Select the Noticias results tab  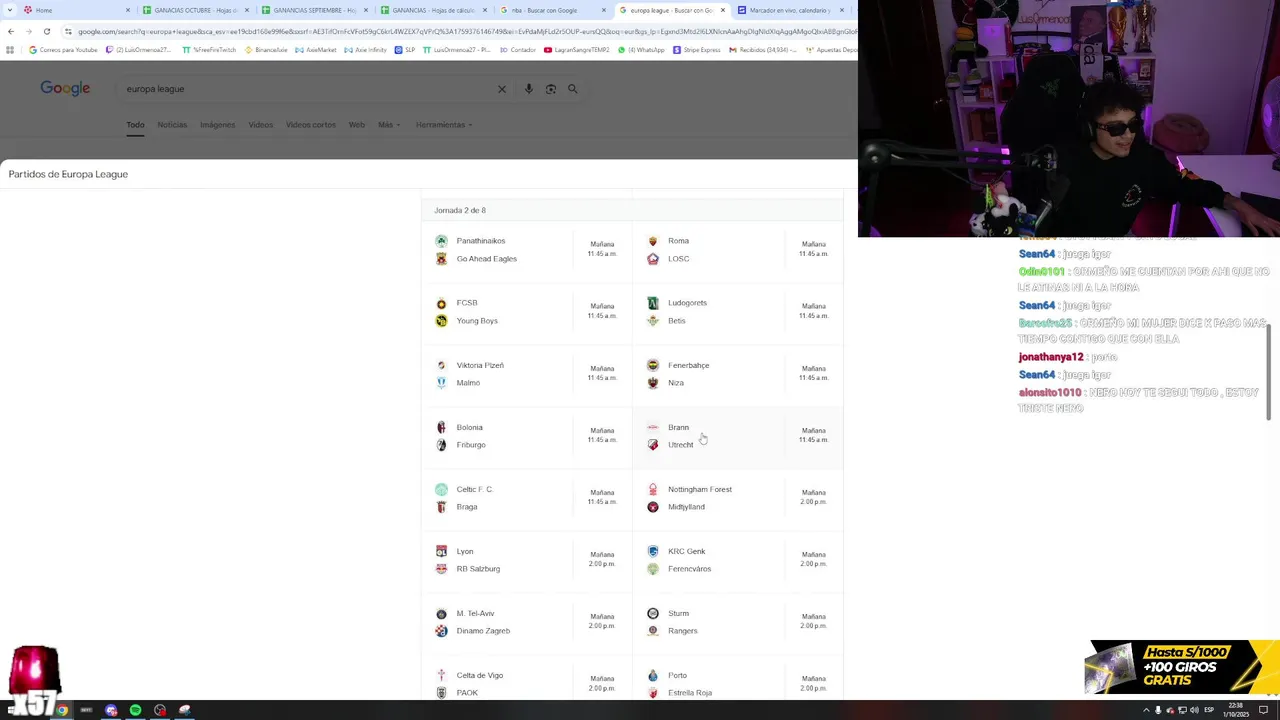[172, 125]
